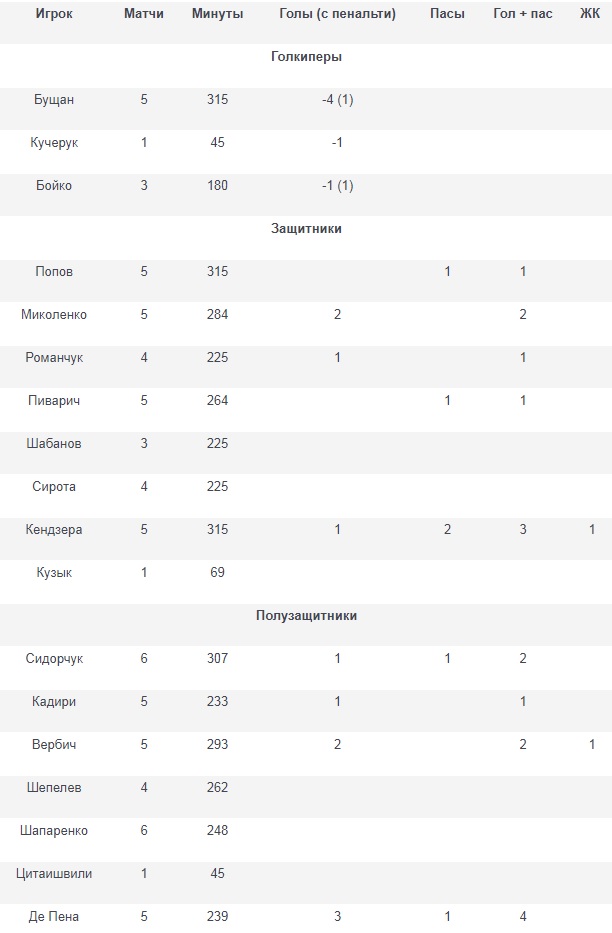Select player name Бущан
Image resolution: width=612 pixels, height=933 pixels.
pyautogui.click(x=54, y=100)
